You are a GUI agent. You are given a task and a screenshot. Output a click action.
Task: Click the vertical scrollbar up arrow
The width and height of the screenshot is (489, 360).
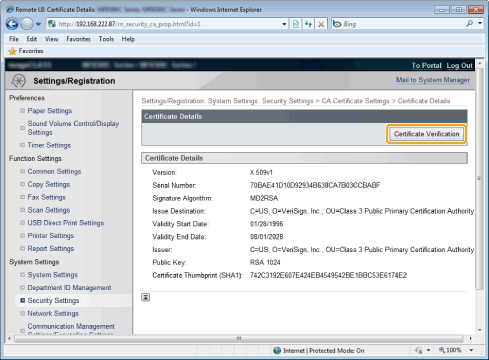480,63
